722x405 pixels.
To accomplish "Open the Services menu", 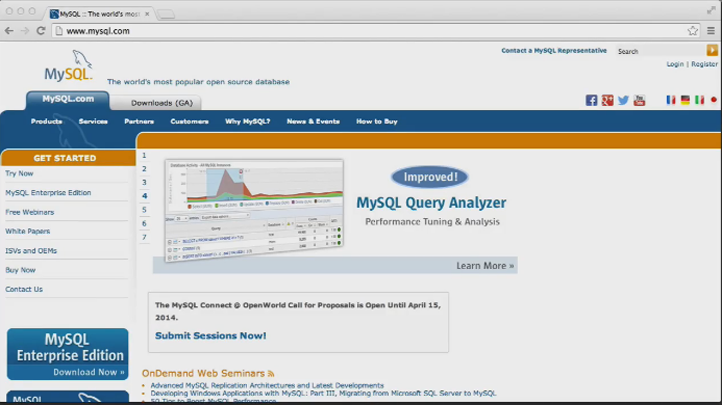I will coord(93,122).
